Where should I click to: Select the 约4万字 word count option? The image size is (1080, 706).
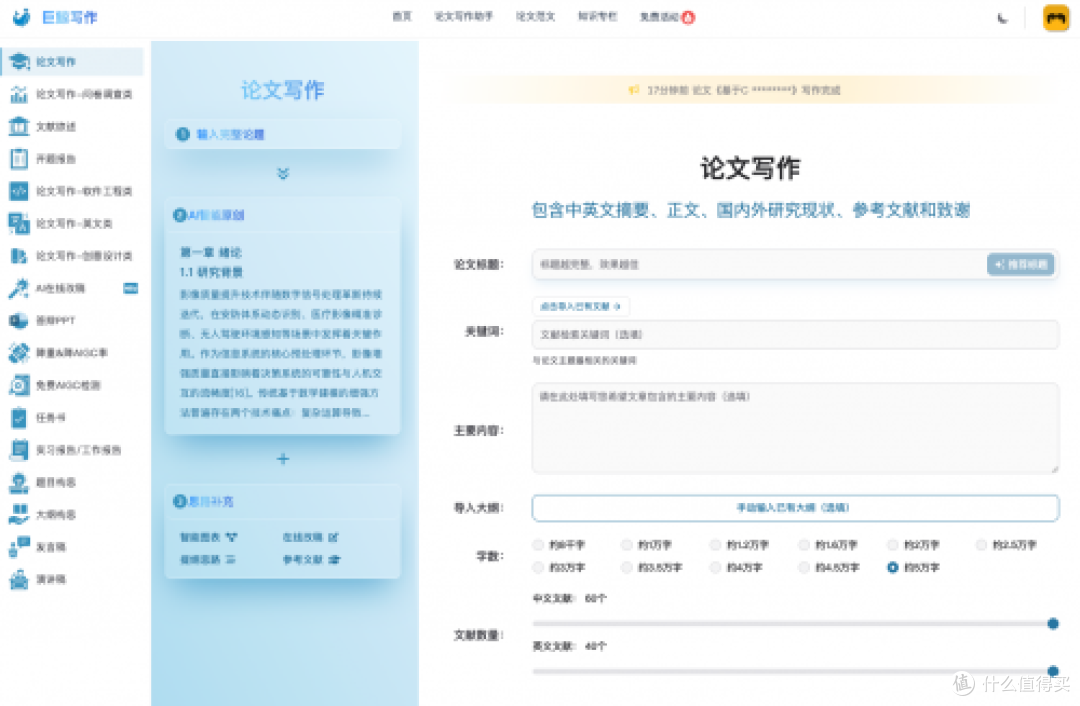(716, 568)
